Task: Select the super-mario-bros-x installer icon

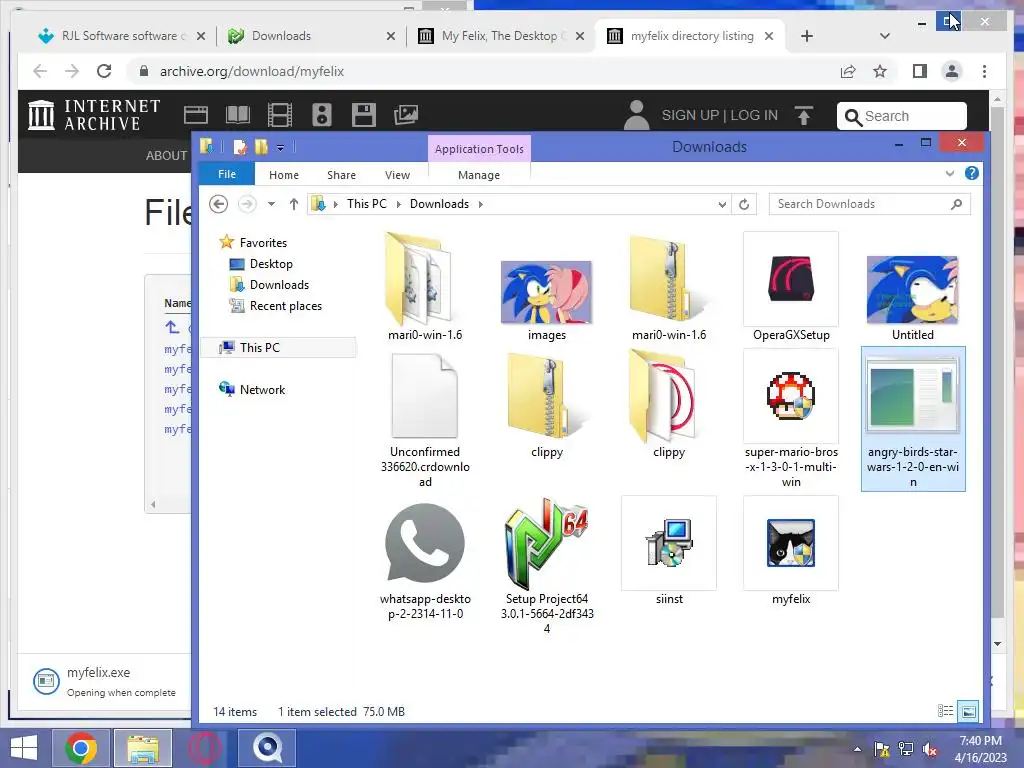Action: pos(791,396)
